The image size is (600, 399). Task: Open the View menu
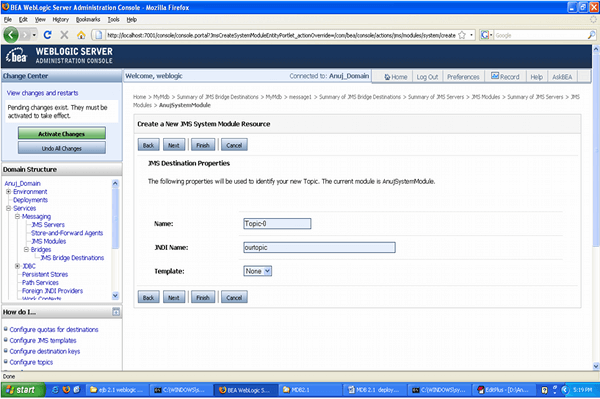click(x=40, y=20)
